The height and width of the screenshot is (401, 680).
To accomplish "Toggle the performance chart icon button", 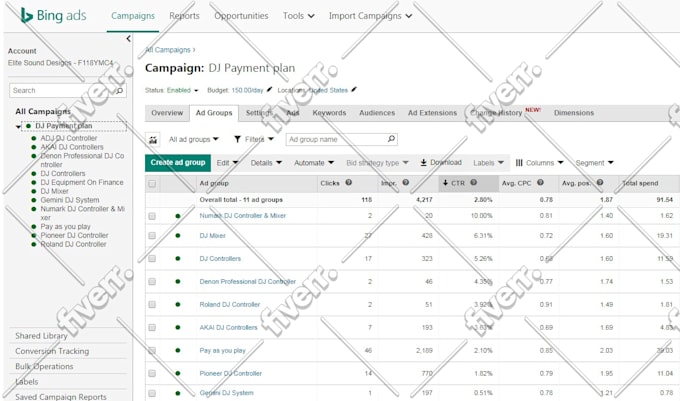I will coord(153,140).
